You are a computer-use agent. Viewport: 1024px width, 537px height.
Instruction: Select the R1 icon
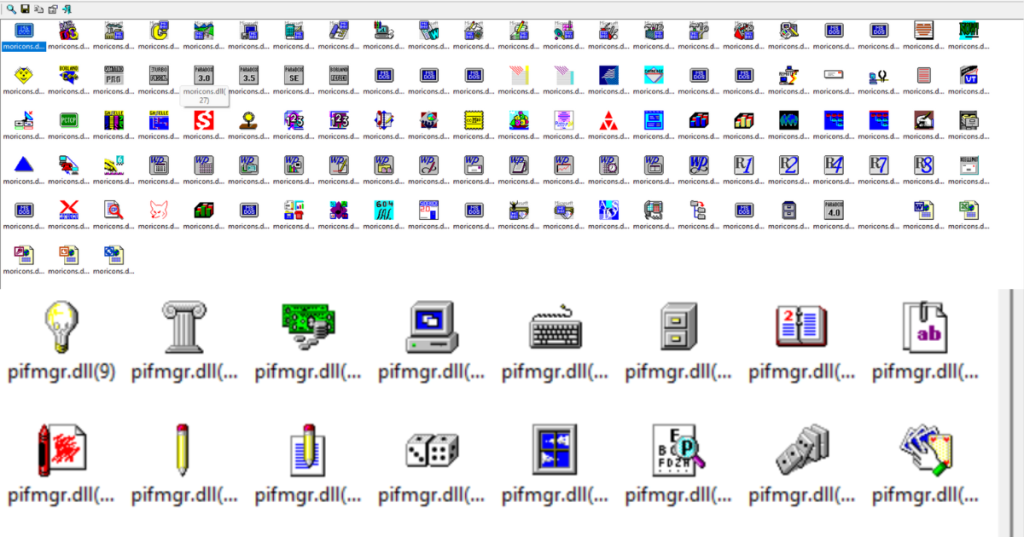pyautogui.click(x=744, y=165)
